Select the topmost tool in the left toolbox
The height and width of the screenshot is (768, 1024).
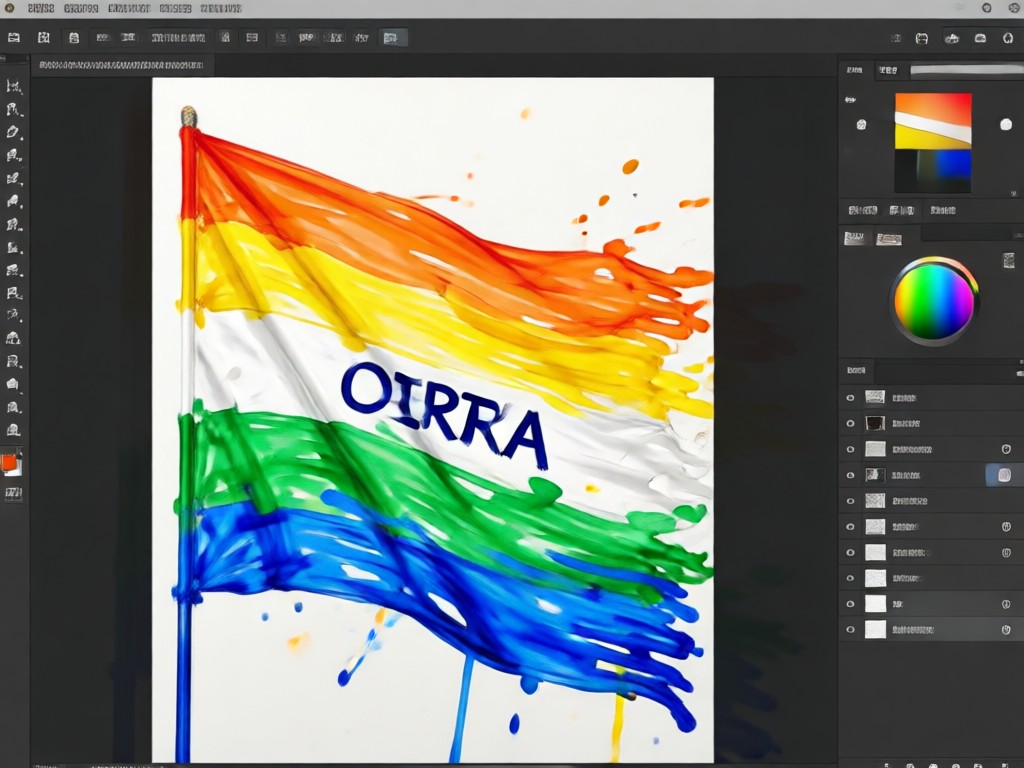point(14,86)
